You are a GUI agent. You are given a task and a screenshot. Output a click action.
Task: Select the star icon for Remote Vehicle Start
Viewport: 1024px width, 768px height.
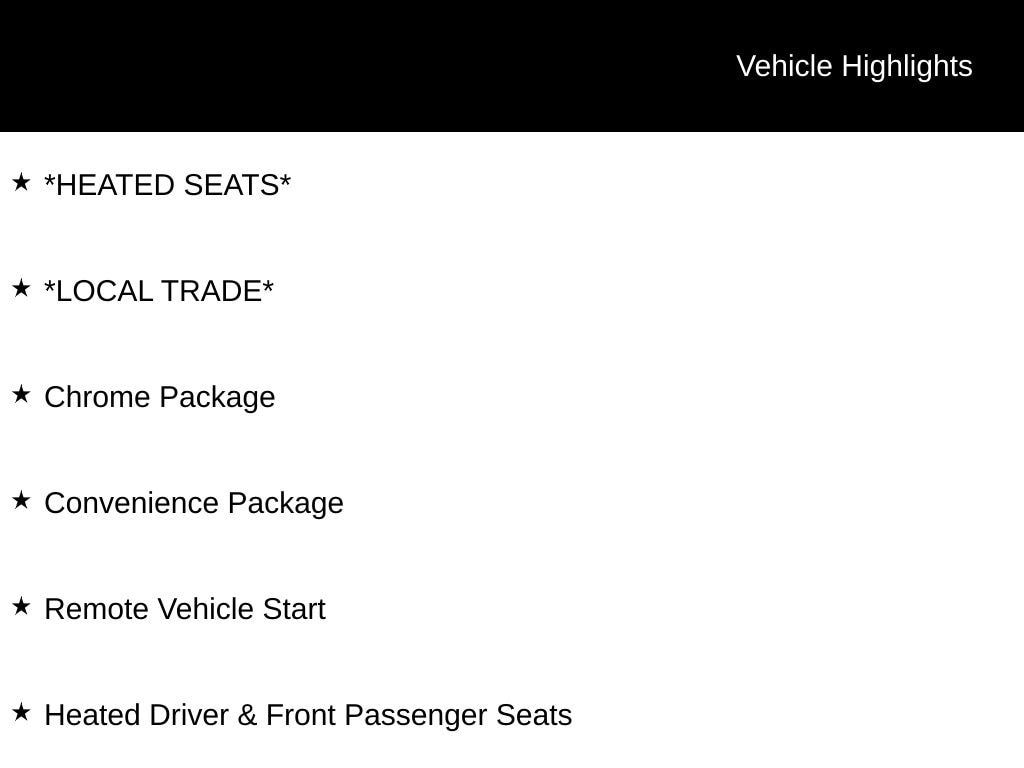click(21, 607)
